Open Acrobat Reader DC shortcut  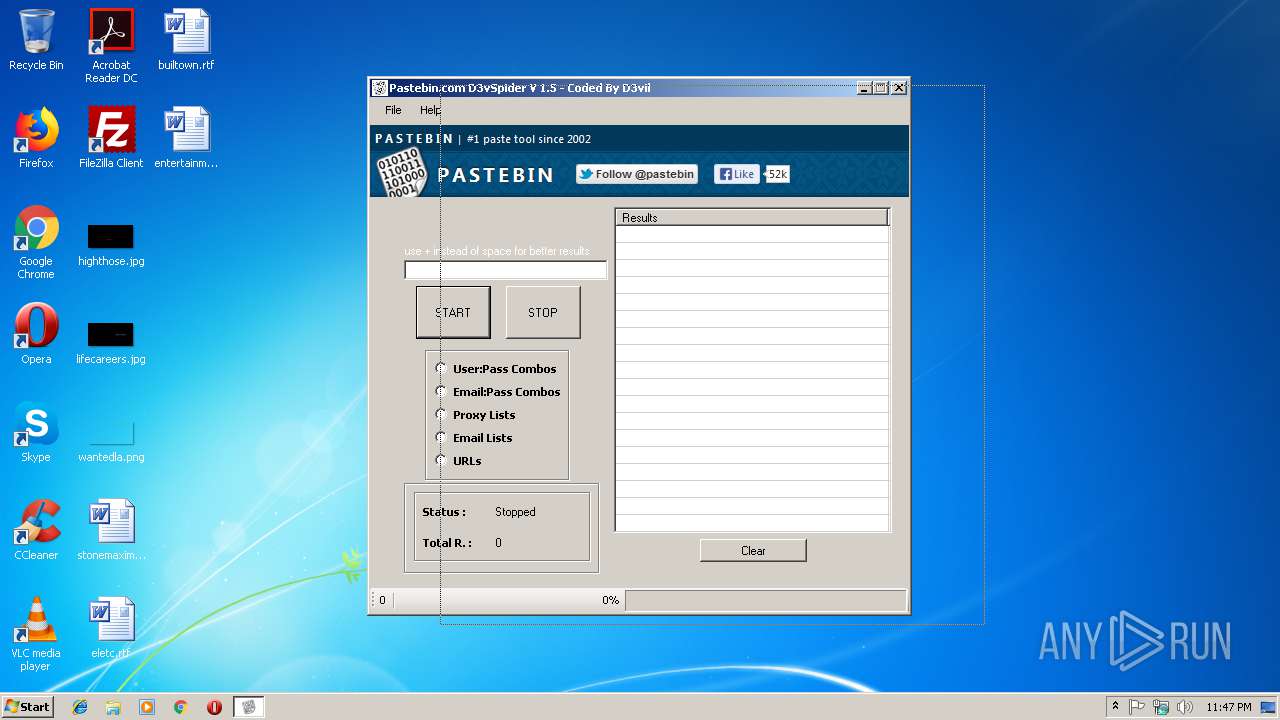(x=111, y=45)
